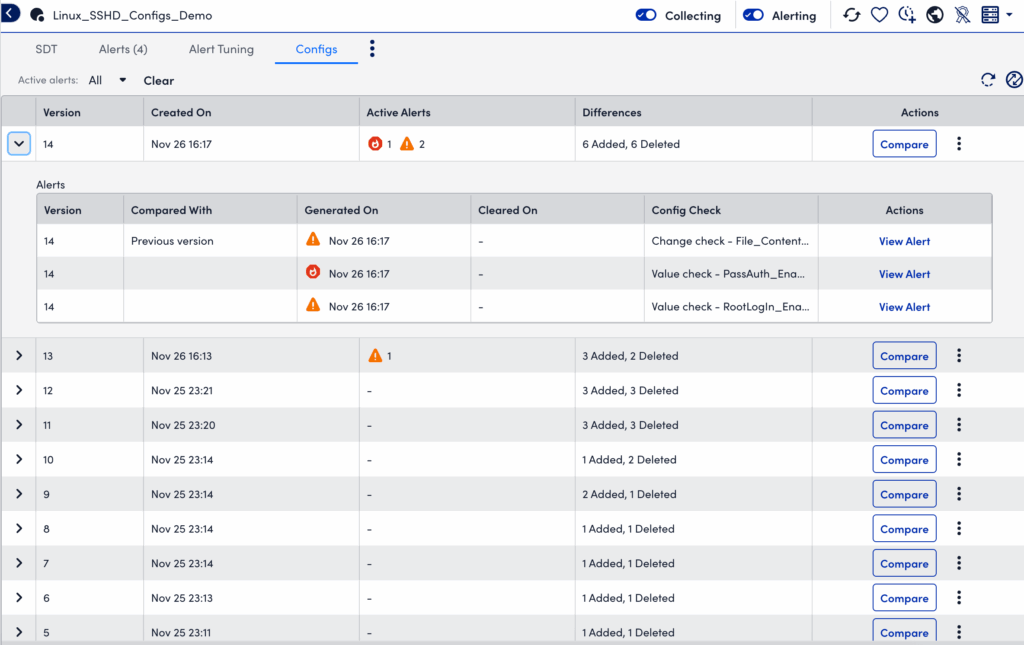The image size is (1024, 645).
Task: Expand the version 8 row
Action: click(x=19, y=528)
